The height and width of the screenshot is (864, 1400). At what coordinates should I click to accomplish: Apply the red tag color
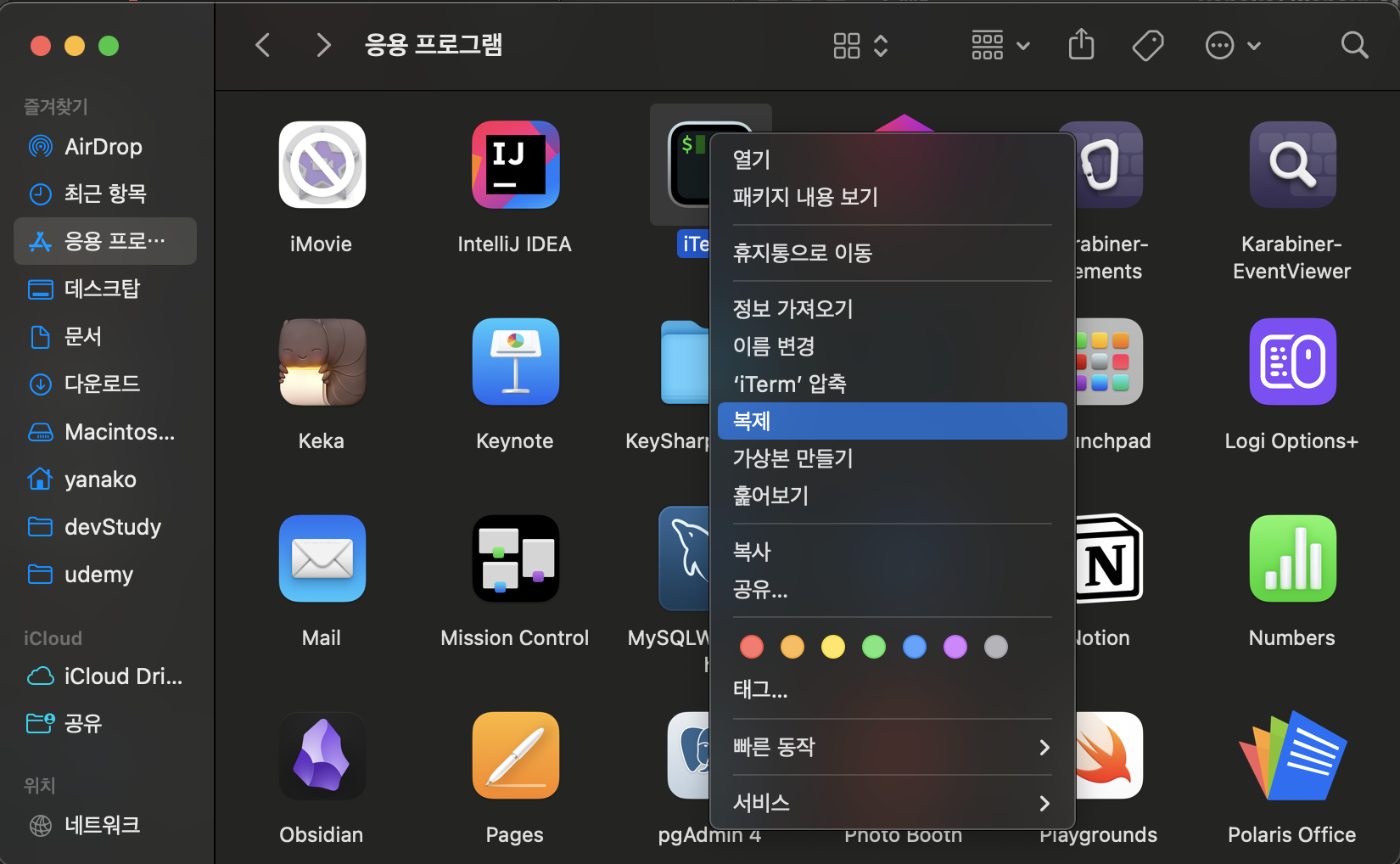pyautogui.click(x=752, y=647)
